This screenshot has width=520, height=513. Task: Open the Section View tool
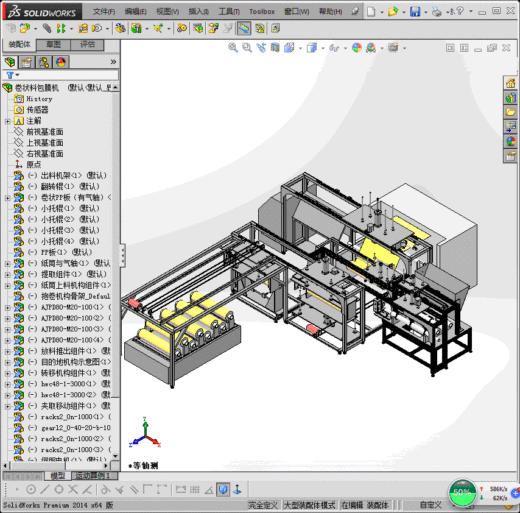[x=275, y=48]
